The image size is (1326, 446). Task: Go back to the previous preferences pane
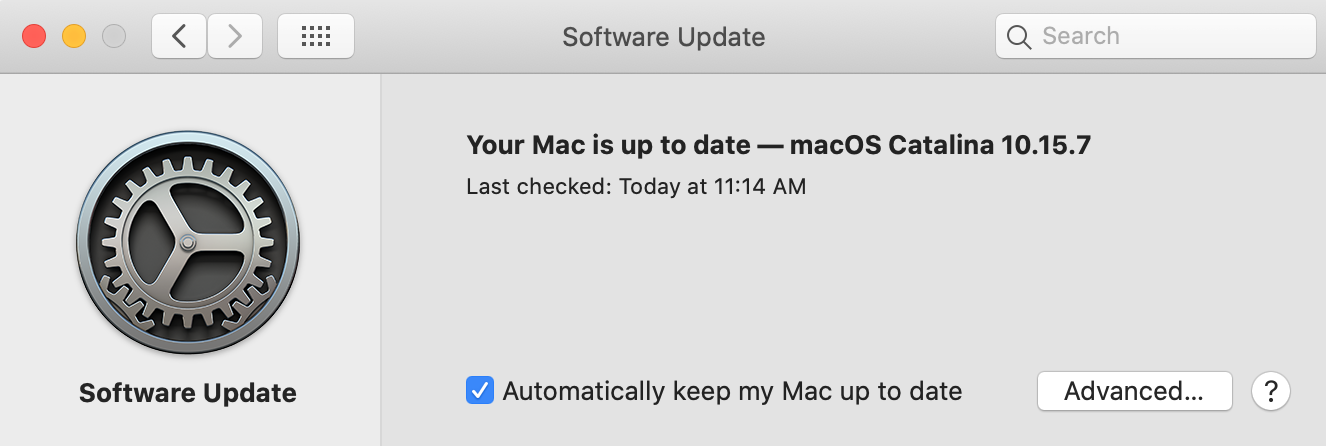(179, 37)
